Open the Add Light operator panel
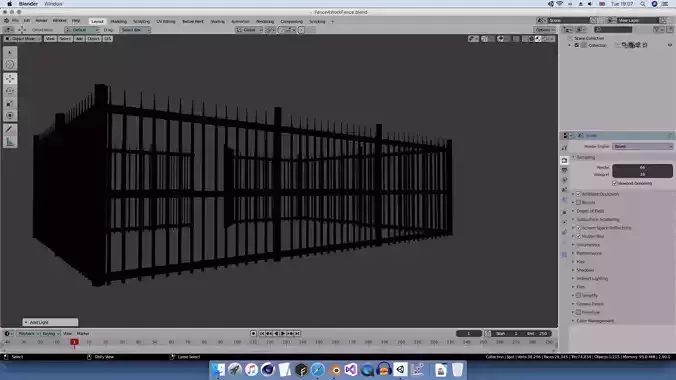Viewport: 676px width, 380px height. click(x=50, y=322)
